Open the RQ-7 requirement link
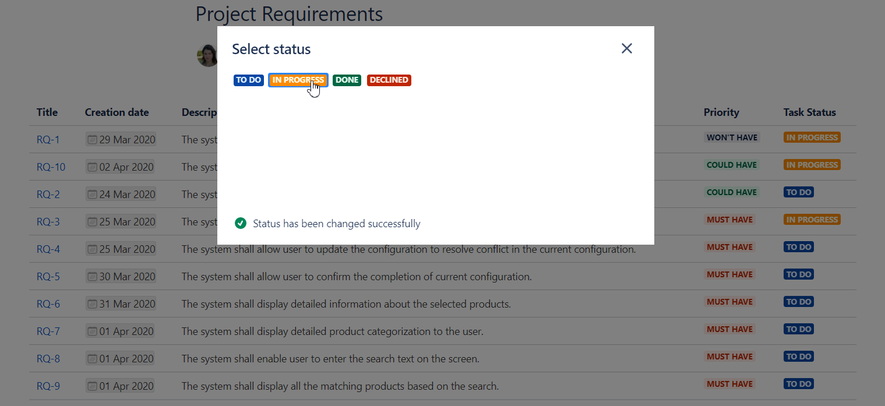Screen dimensions: 885x406 (48, 331)
